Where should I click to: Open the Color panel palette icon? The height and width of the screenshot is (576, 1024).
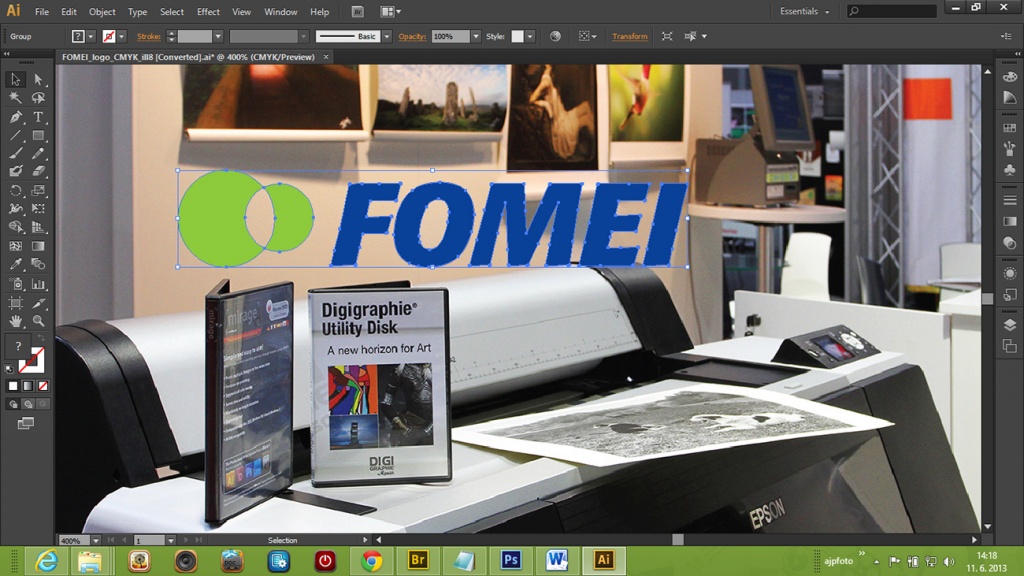click(1010, 77)
